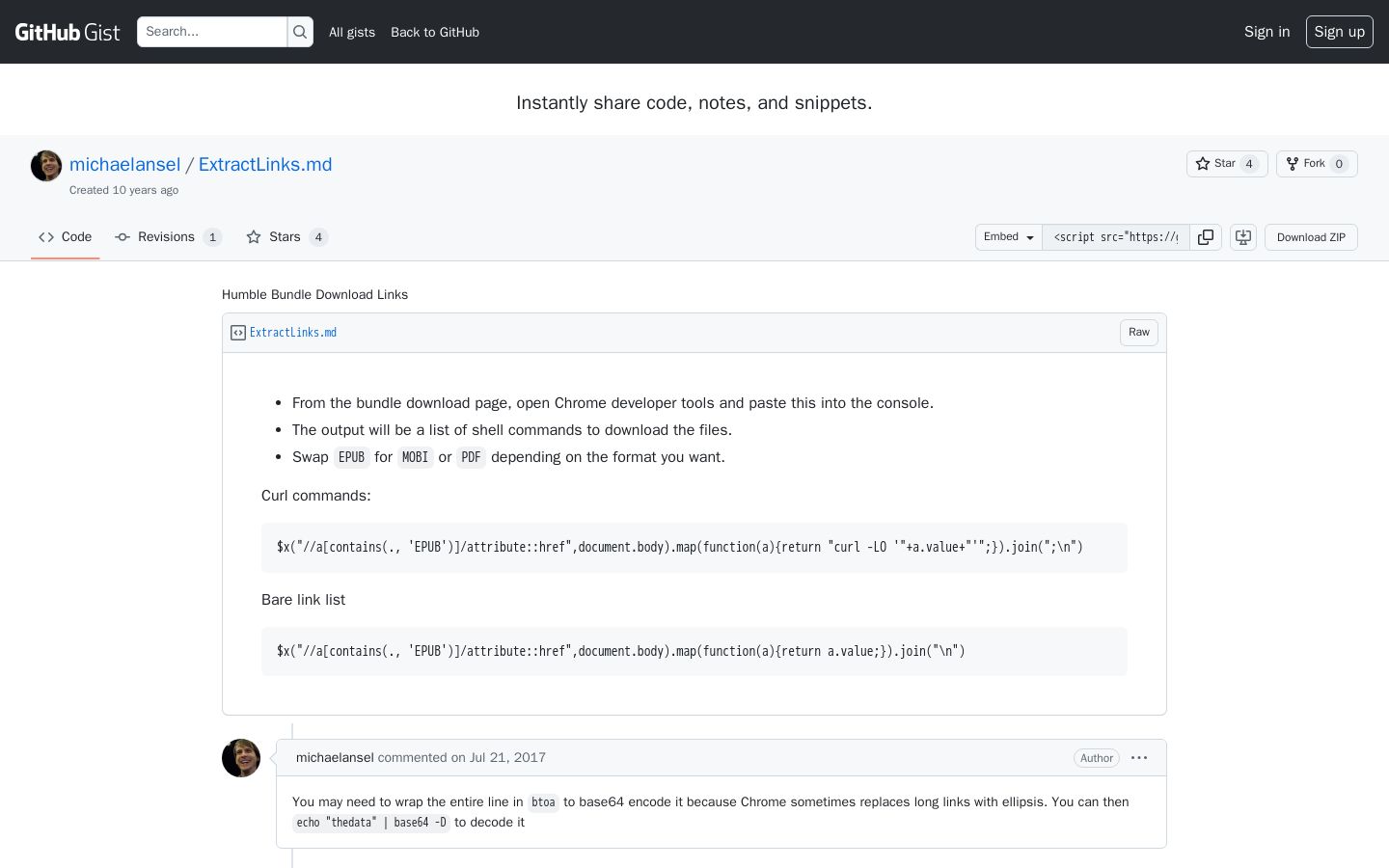Image resolution: width=1389 pixels, height=868 pixels.
Task: Click the "Curl commands:" heading text
Action: 316,496
